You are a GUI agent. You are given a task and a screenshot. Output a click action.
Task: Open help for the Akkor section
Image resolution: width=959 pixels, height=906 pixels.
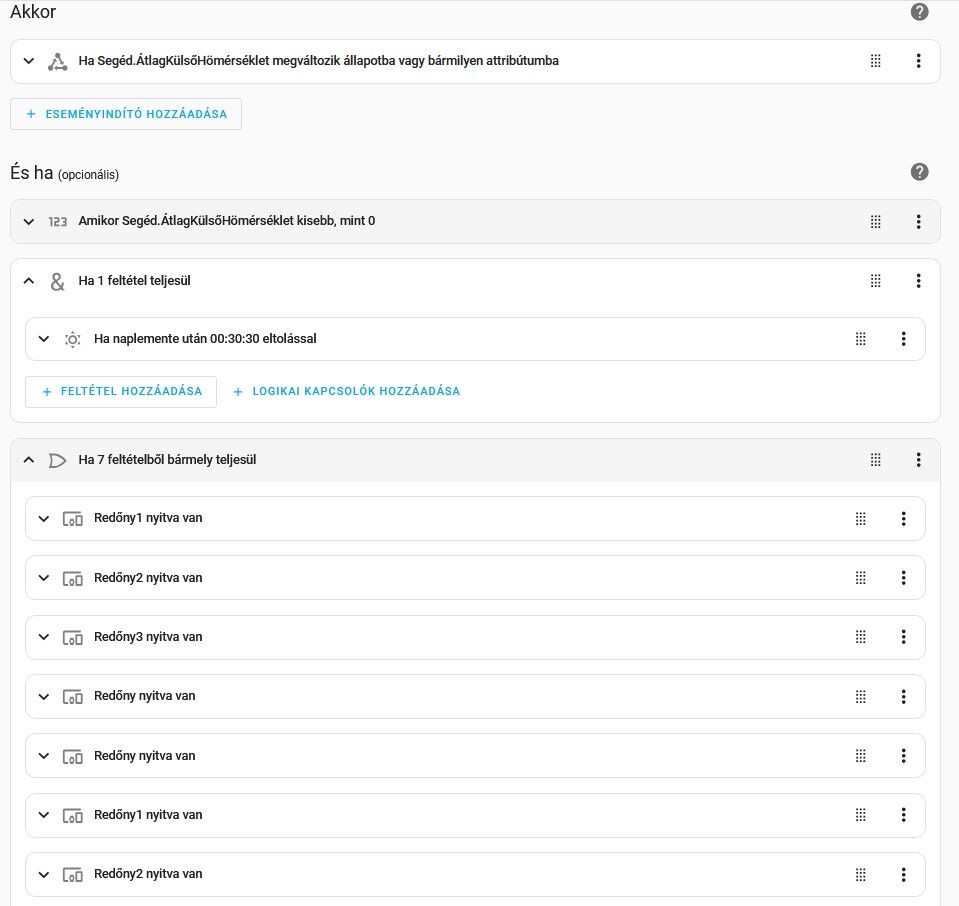(919, 12)
